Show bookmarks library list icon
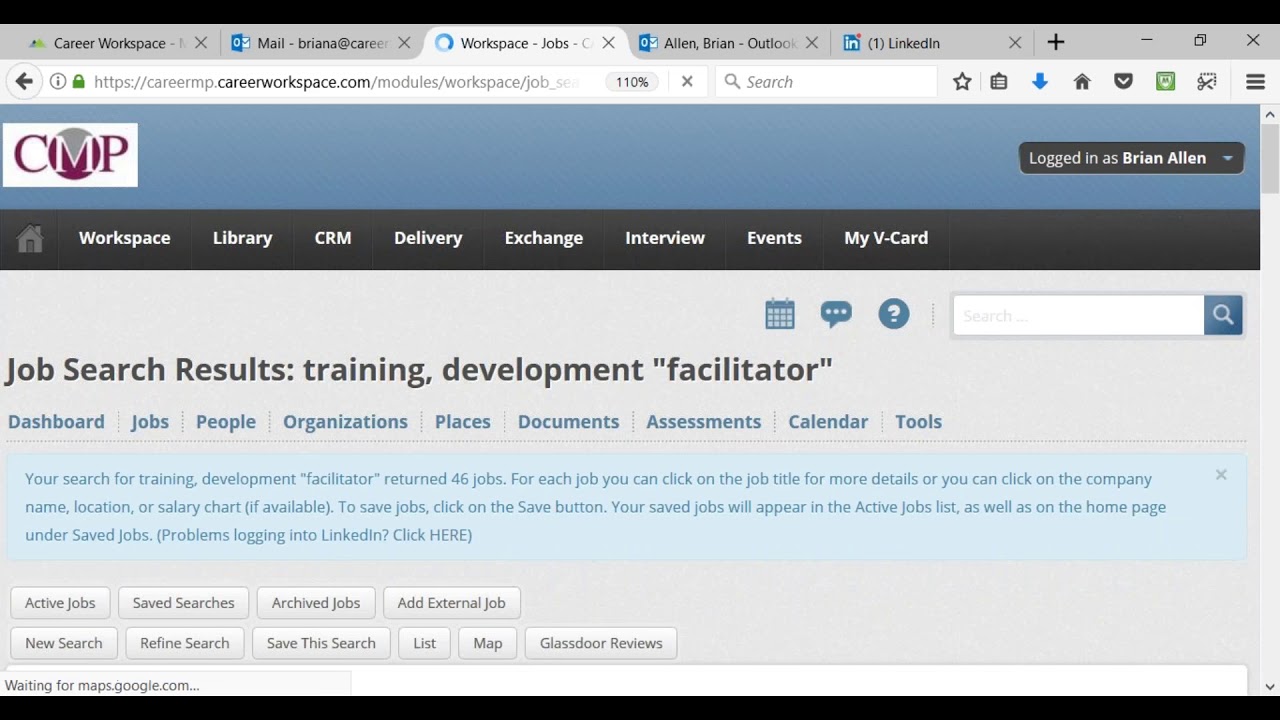The height and width of the screenshot is (720, 1280). pos(999,82)
